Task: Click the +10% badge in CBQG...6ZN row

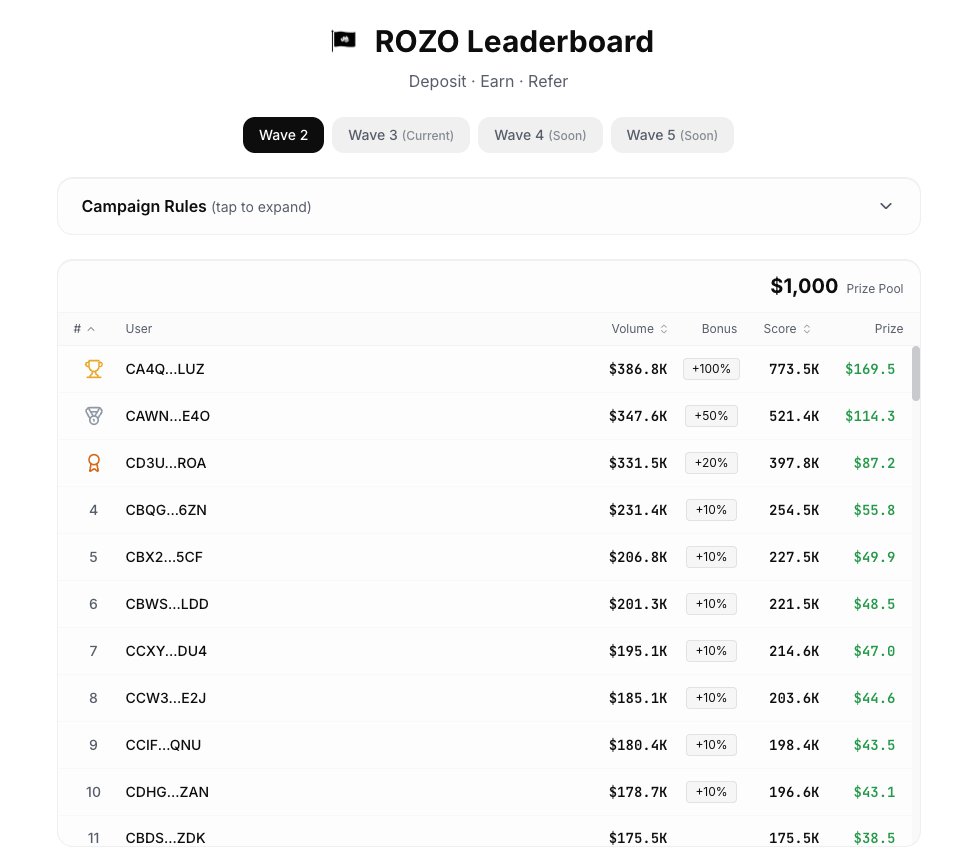Action: point(711,510)
